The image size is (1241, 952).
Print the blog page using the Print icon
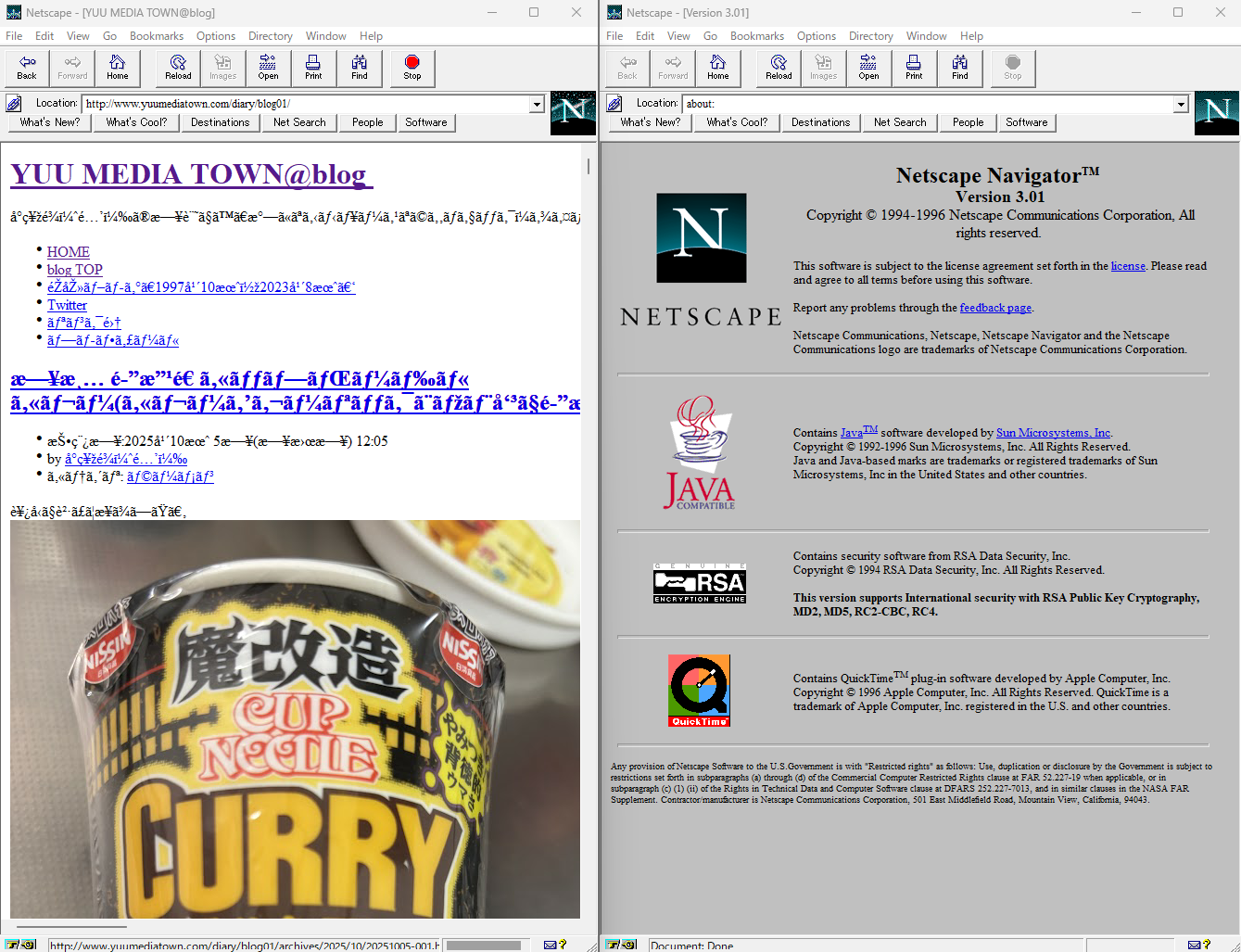(x=313, y=67)
